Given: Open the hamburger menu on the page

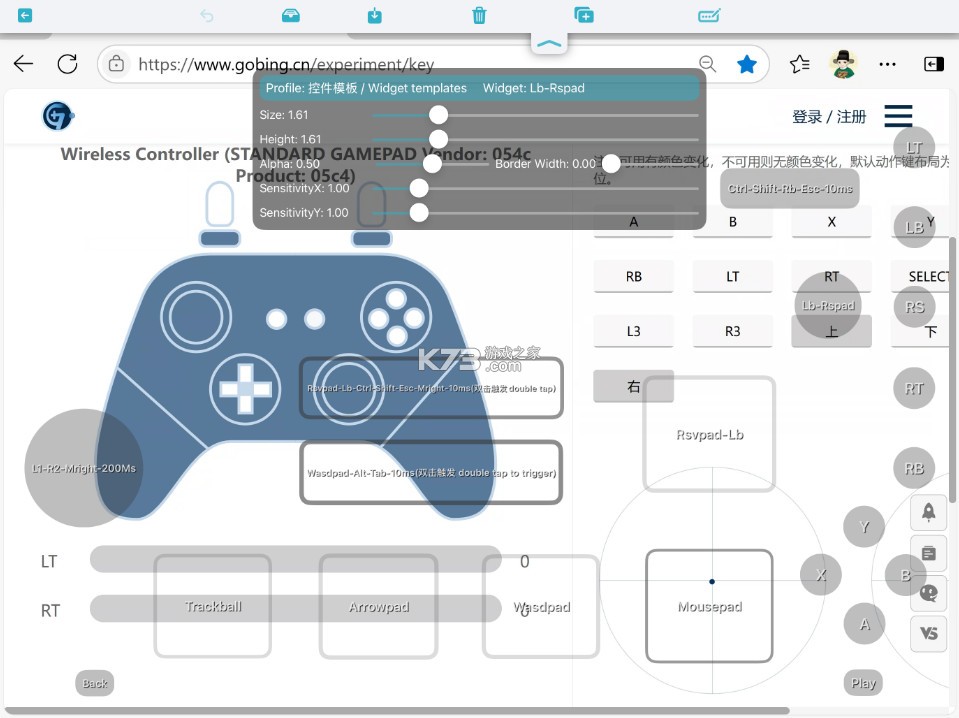Looking at the screenshot, I should point(898,116).
